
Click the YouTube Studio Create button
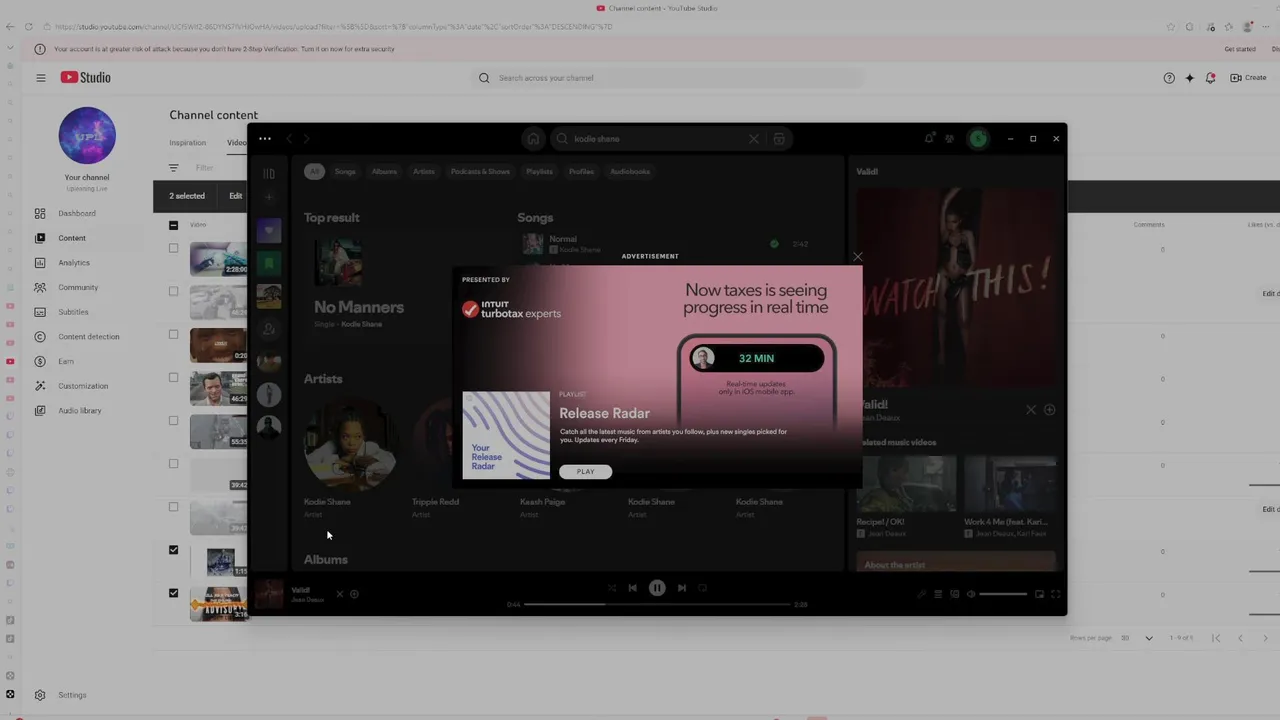tap(1249, 78)
